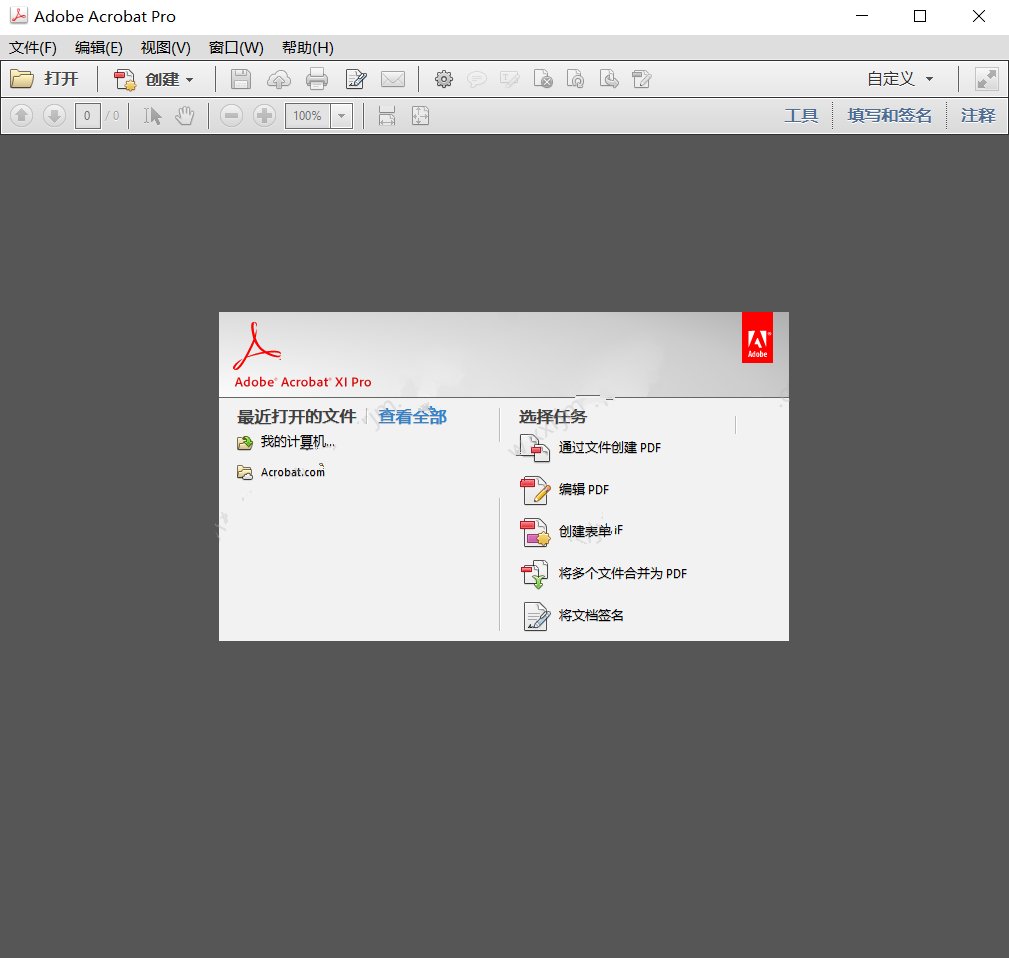Open the 自定义 dropdown
This screenshot has height=958, width=1009.
coord(900,79)
